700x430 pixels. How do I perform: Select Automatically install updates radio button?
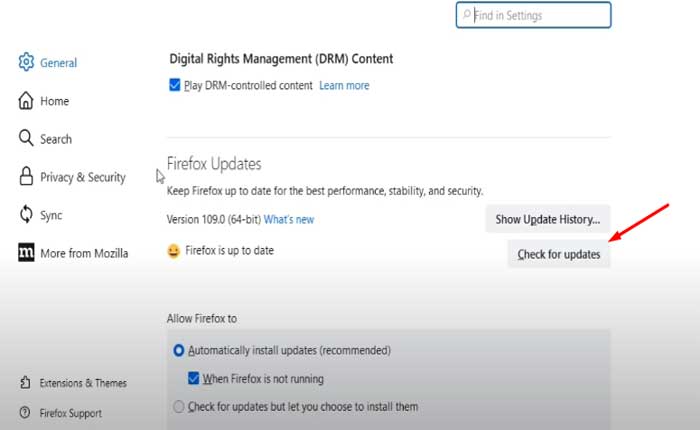pyautogui.click(x=179, y=351)
